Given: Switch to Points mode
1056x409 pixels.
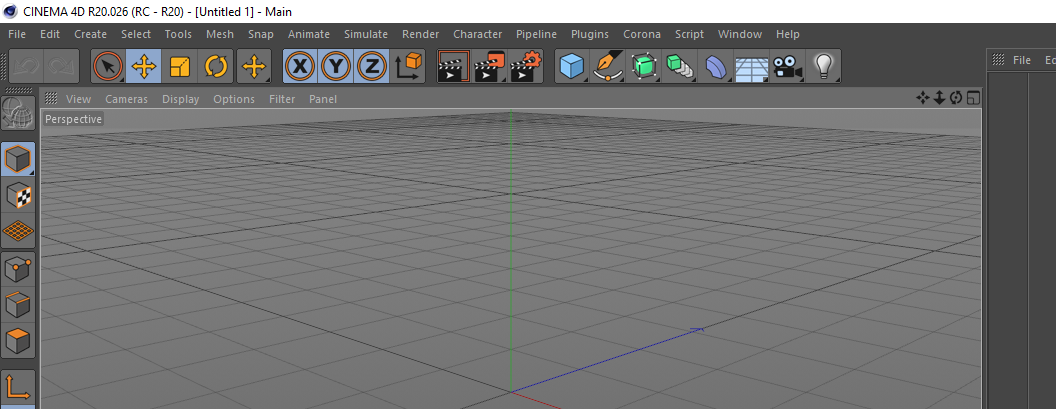Looking at the screenshot, I should coord(18,270).
